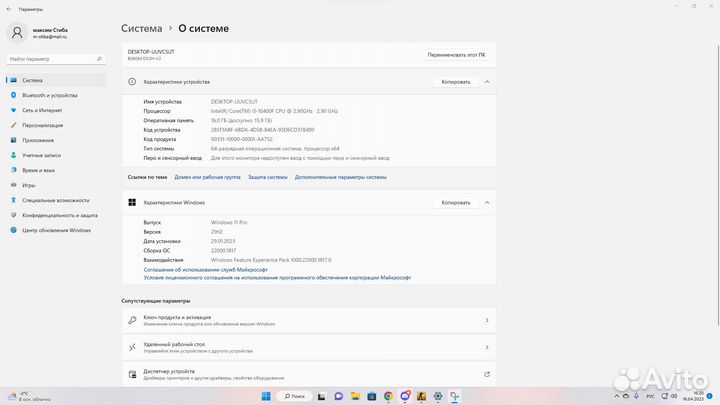This screenshot has width=720, height=405.
Task: Collapse Характеристики Windows section
Action: click(x=487, y=202)
